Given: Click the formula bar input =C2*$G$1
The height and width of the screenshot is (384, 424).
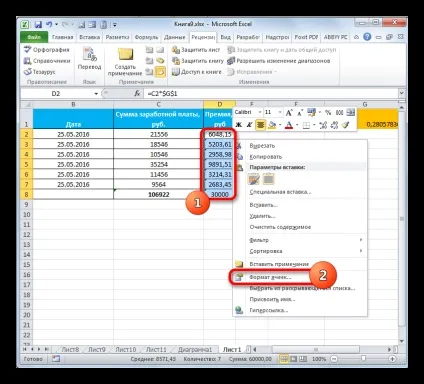Looking at the screenshot, I should click(x=271, y=94).
